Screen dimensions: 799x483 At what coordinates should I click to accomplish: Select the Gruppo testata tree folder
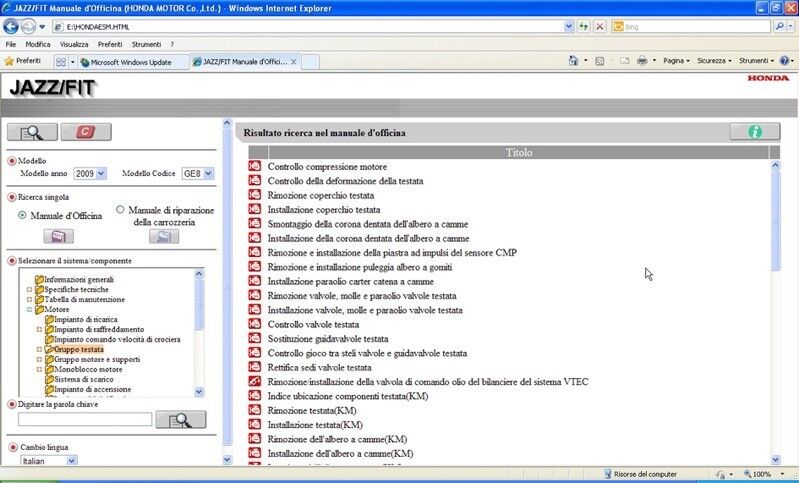point(78,349)
